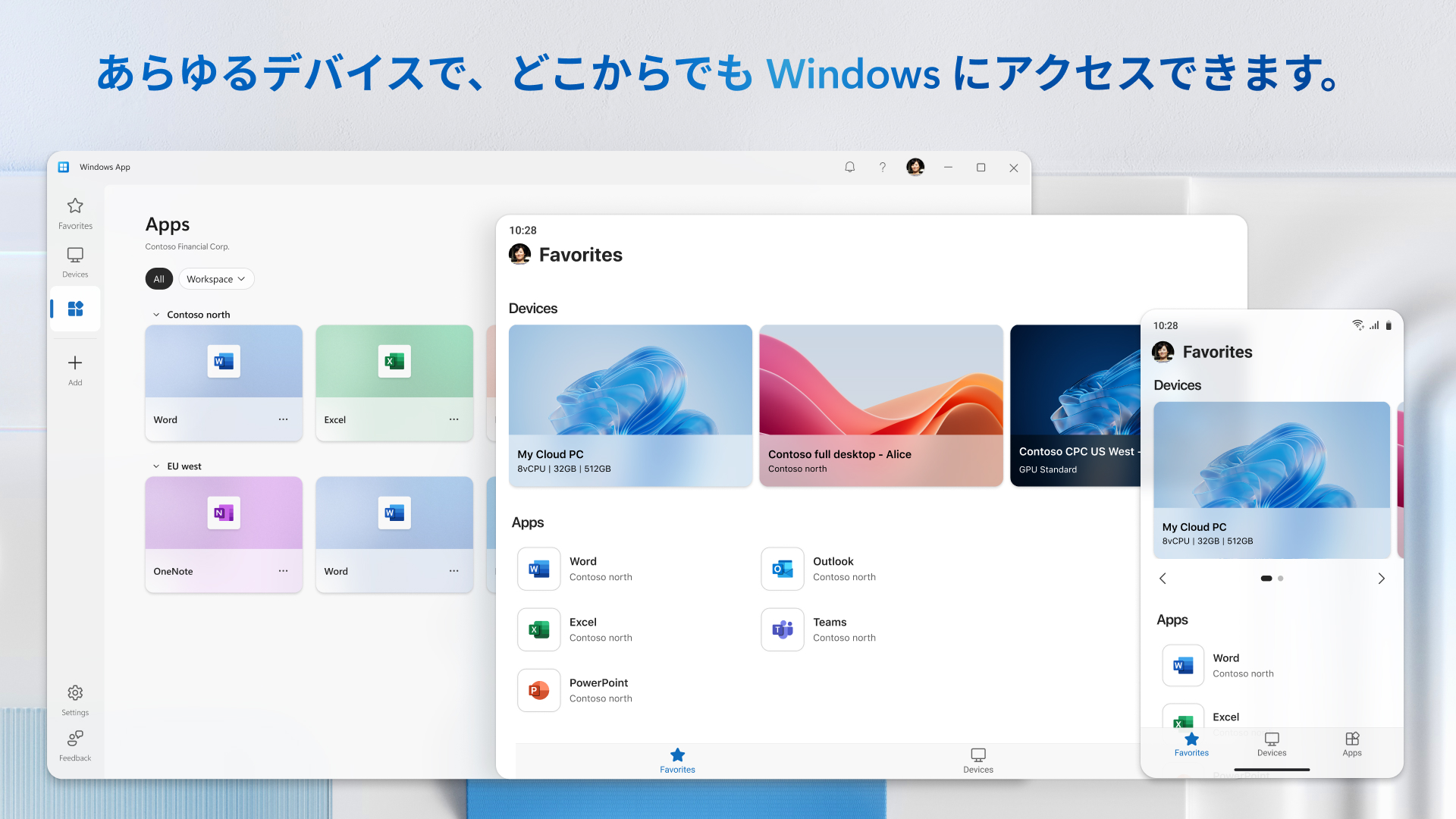The width and height of the screenshot is (1456, 819).
Task: Open more options for the Excel card
Action: pos(453,419)
